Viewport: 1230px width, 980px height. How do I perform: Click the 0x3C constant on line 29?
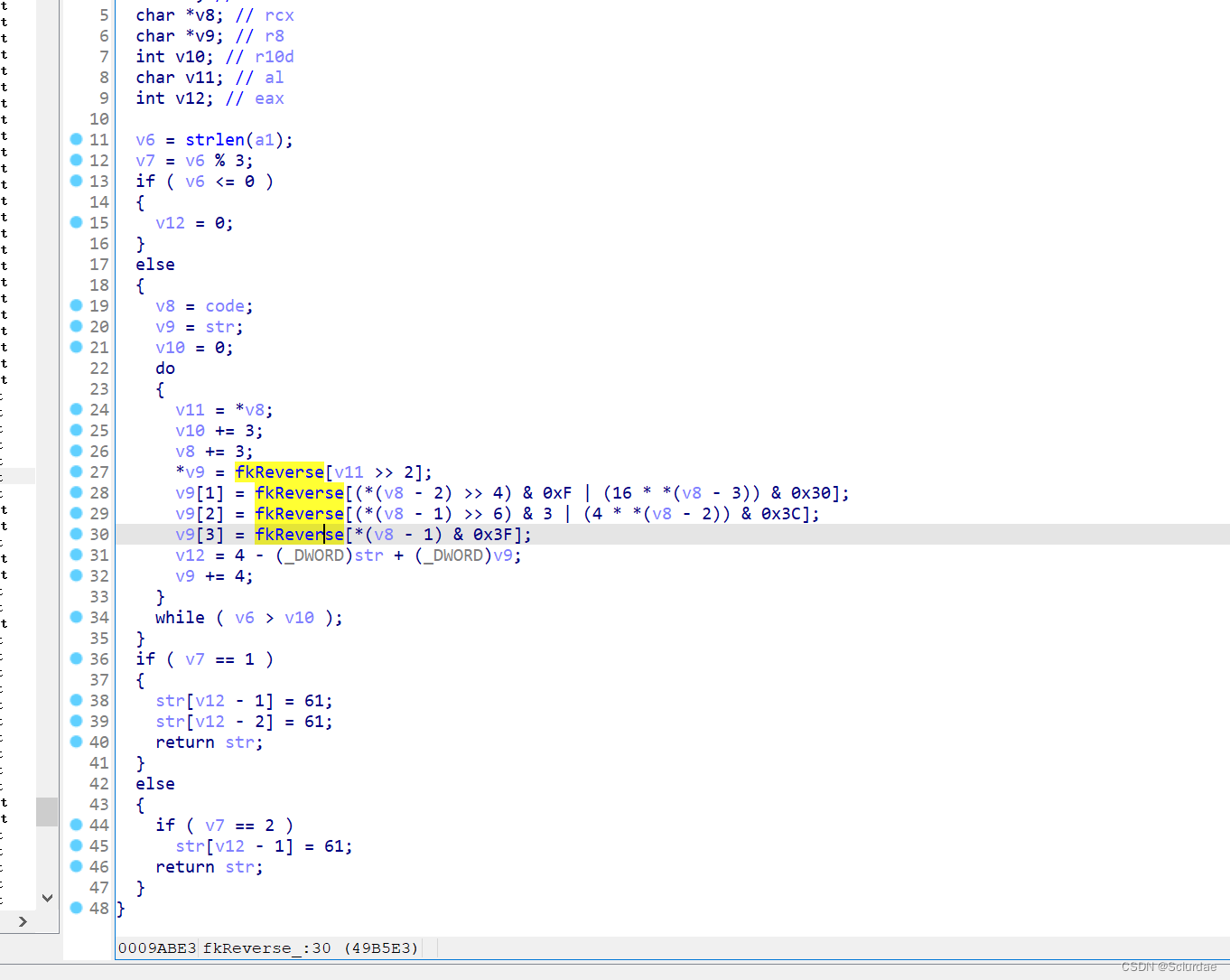(x=781, y=514)
